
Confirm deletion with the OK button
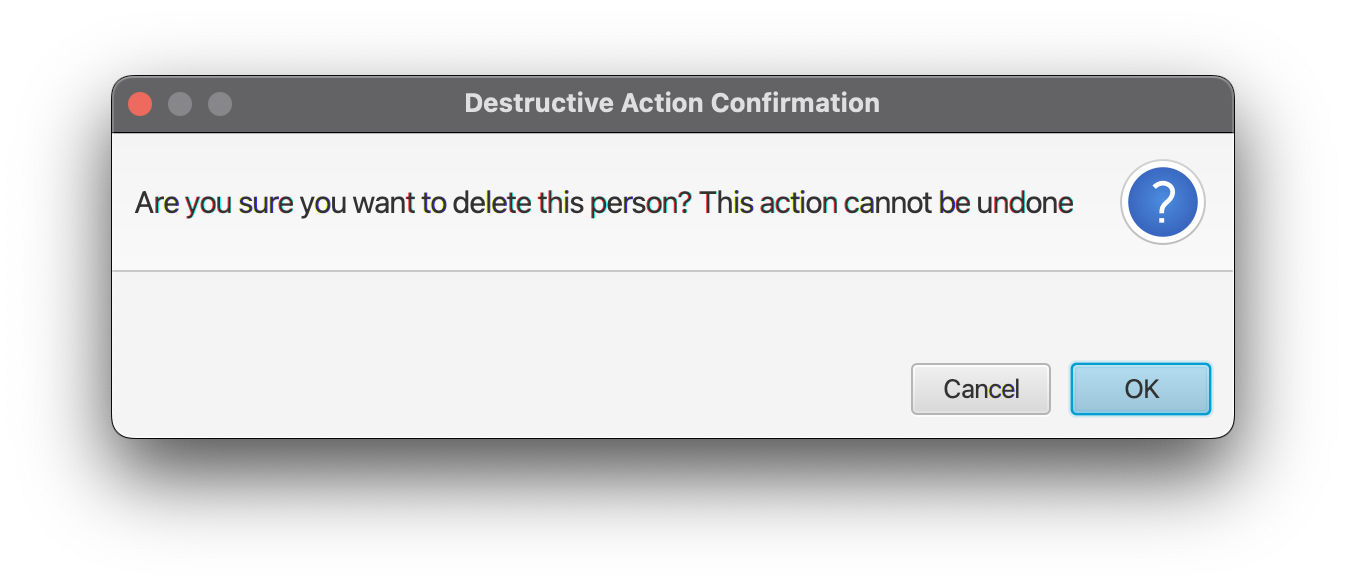1140,389
